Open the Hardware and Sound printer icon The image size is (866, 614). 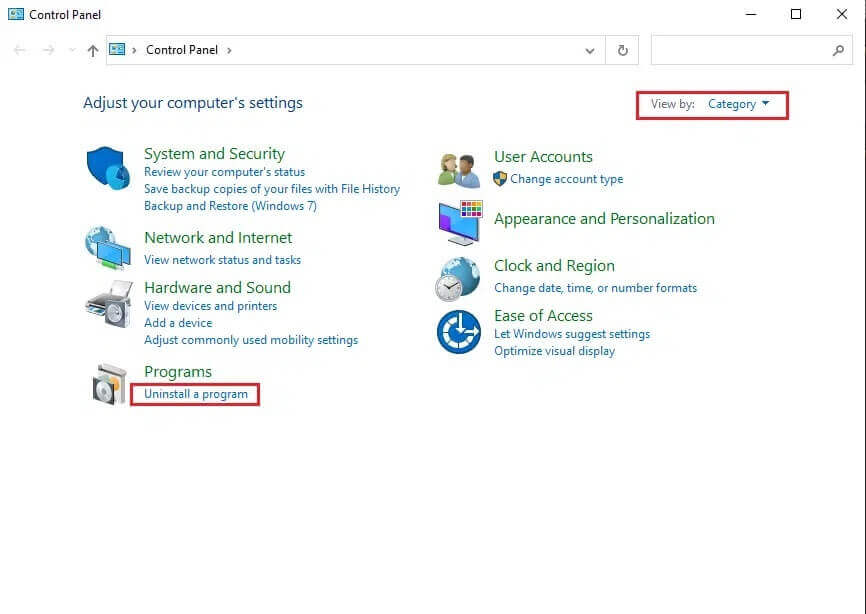coord(109,304)
